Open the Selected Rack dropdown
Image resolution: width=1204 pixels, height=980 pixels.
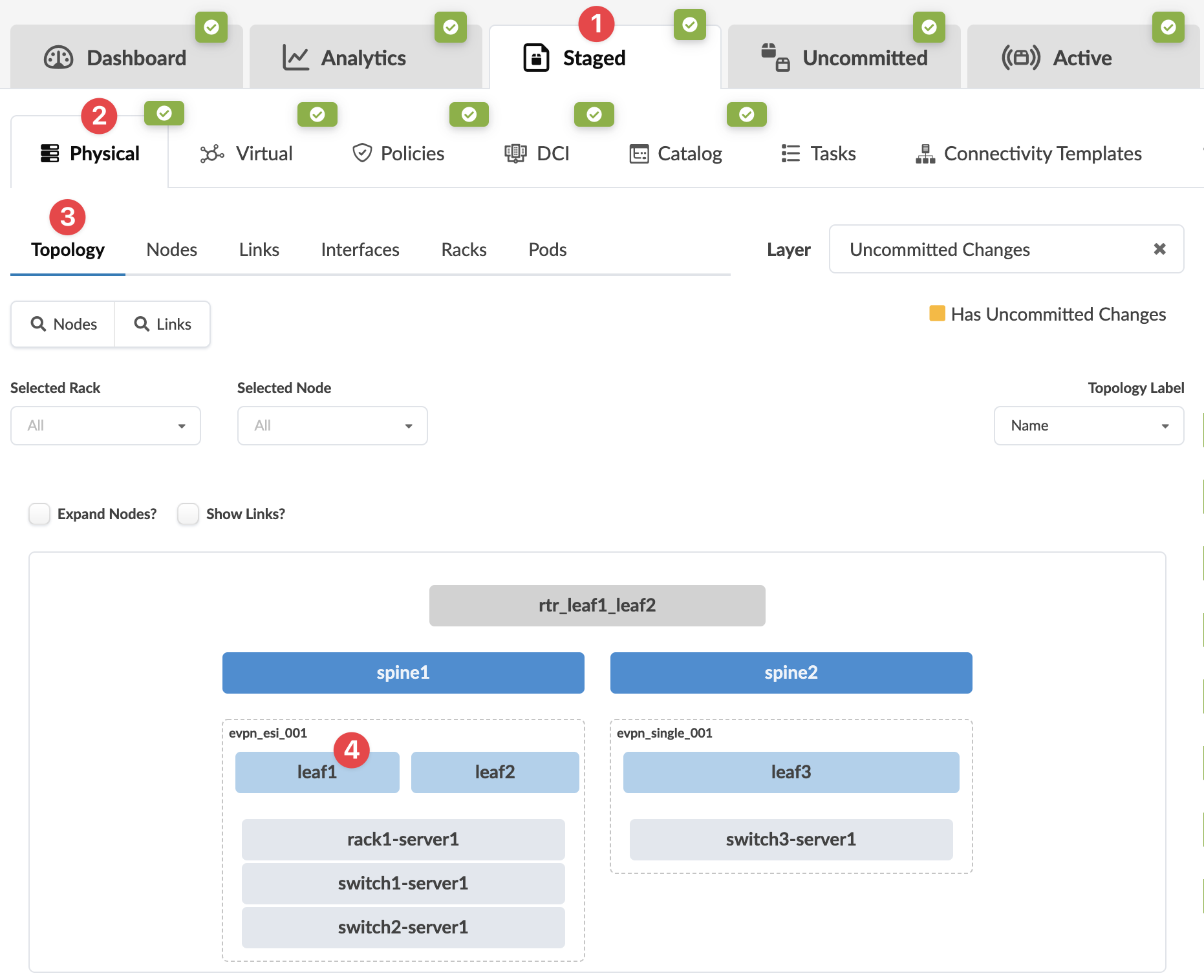click(105, 425)
